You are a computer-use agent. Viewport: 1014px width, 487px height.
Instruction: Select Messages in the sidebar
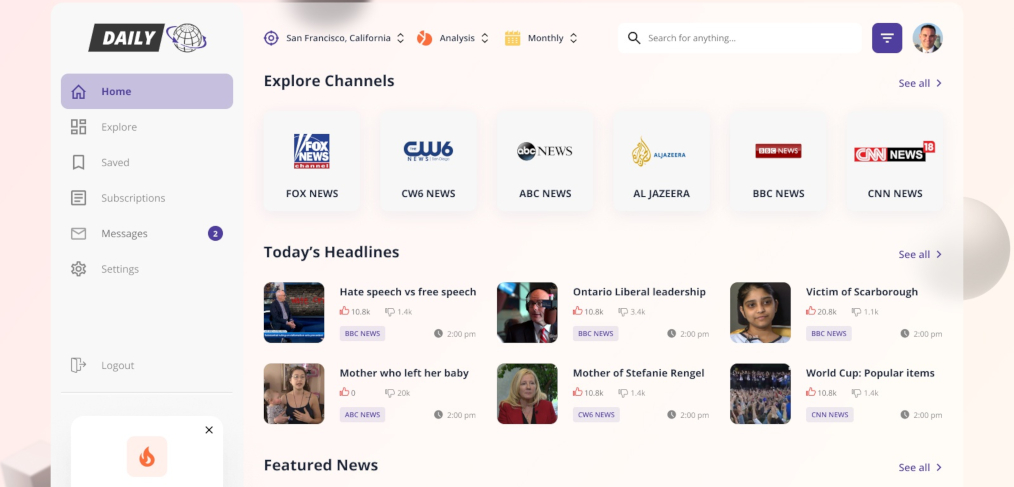tap(147, 233)
